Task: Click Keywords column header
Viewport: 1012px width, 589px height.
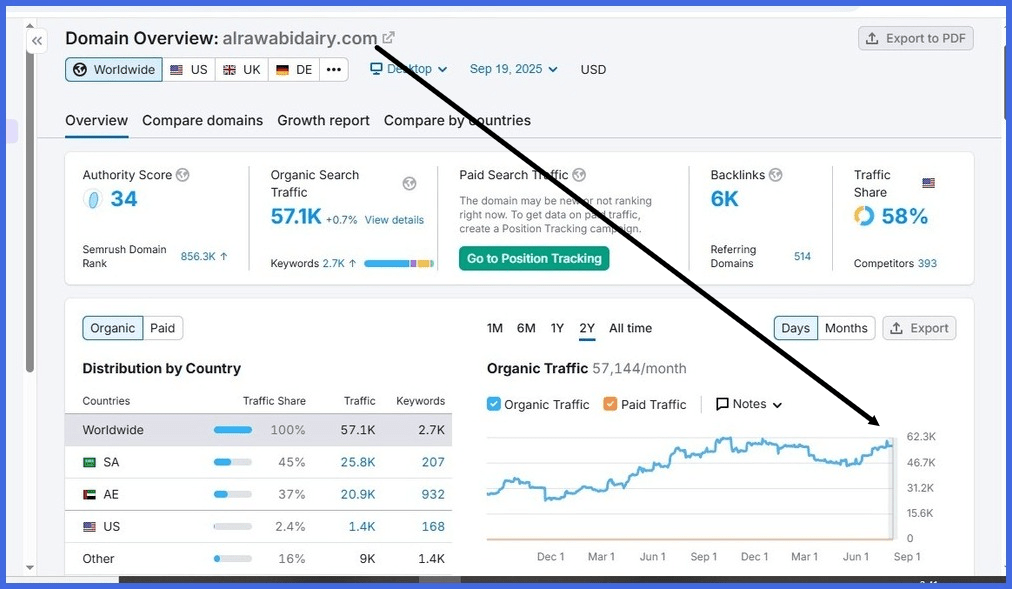Action: tap(420, 401)
